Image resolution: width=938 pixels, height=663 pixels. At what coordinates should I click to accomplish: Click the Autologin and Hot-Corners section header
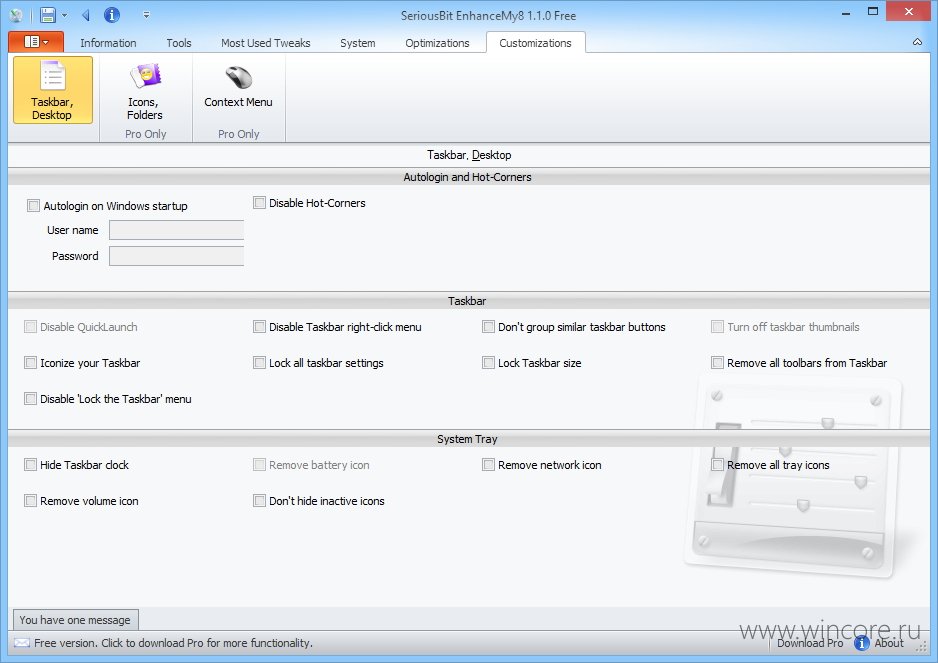(x=467, y=177)
